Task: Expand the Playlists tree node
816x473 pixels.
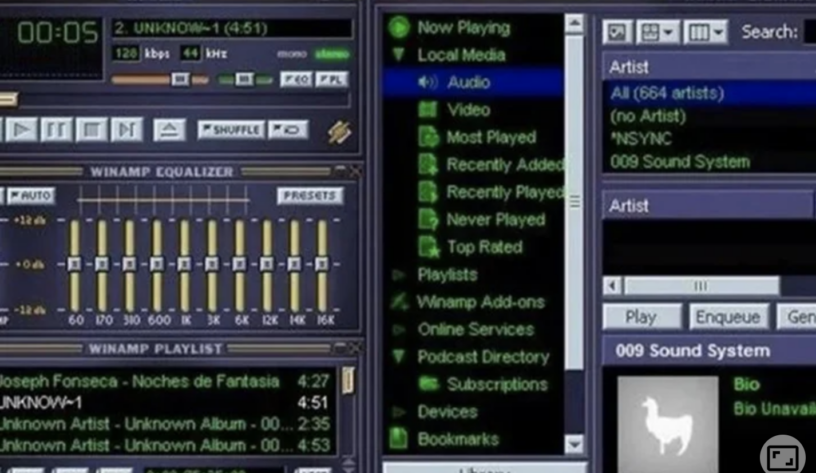Action: pyautogui.click(x=399, y=274)
